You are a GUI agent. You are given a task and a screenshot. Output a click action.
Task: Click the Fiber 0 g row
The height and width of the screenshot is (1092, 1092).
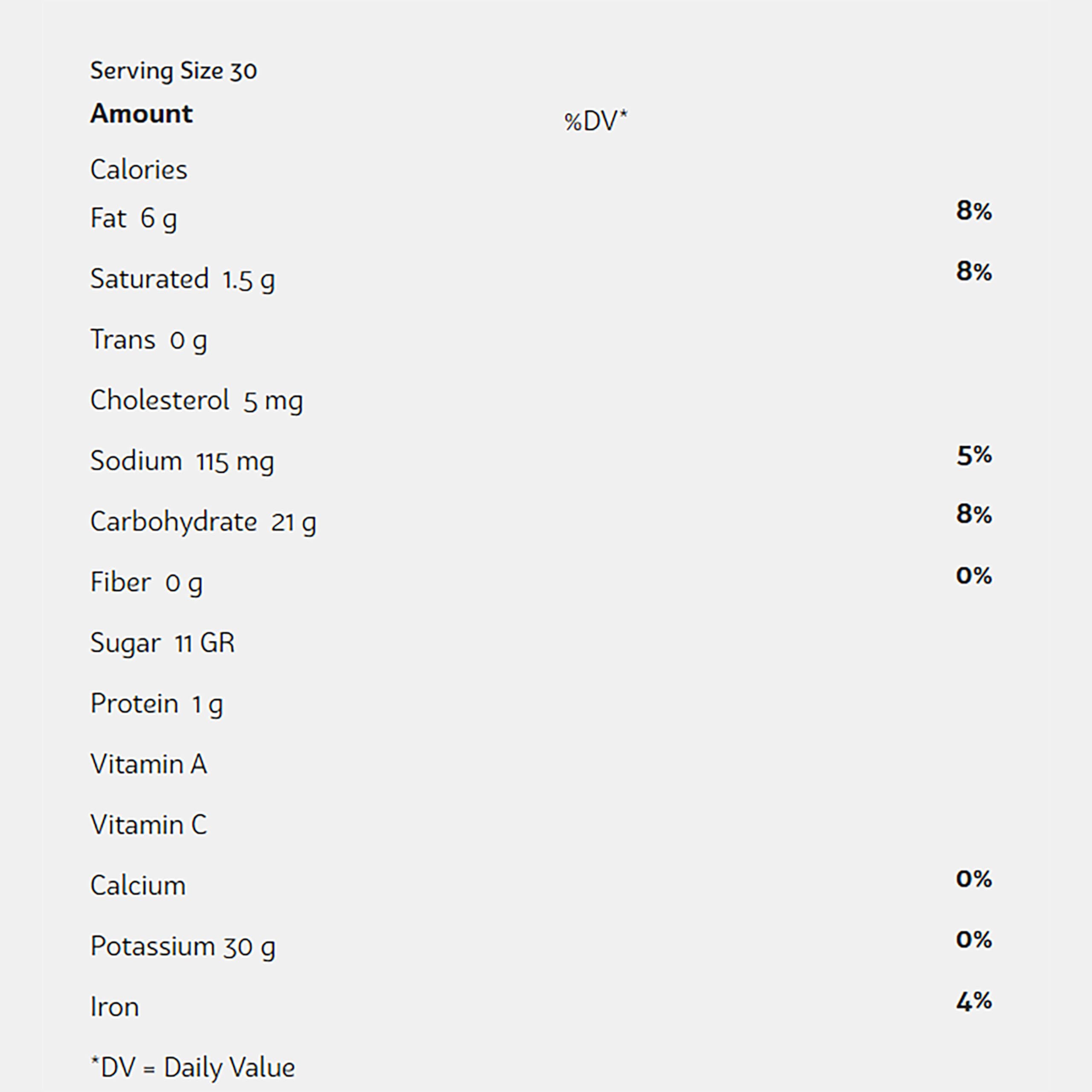(x=146, y=583)
